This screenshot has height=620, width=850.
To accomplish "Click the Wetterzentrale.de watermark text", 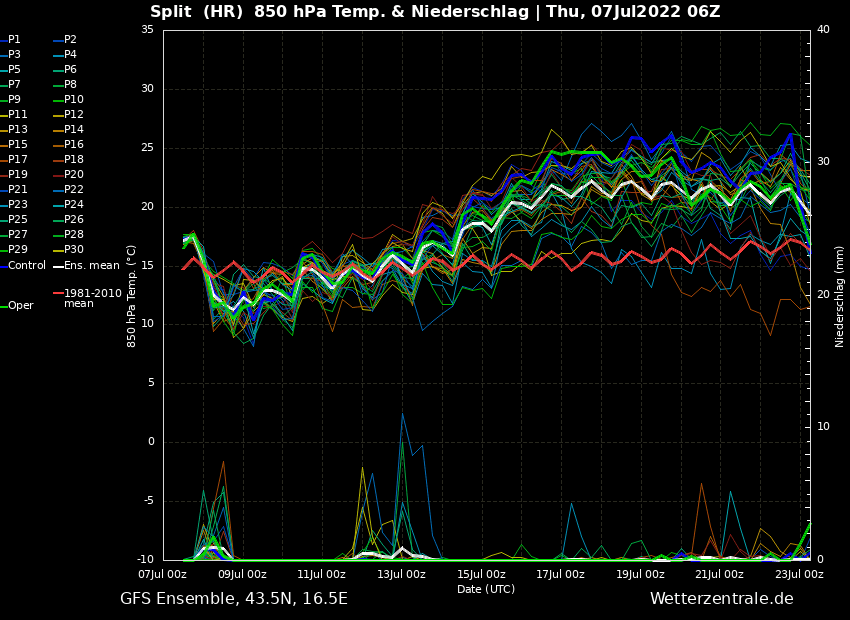I will pos(721,599).
